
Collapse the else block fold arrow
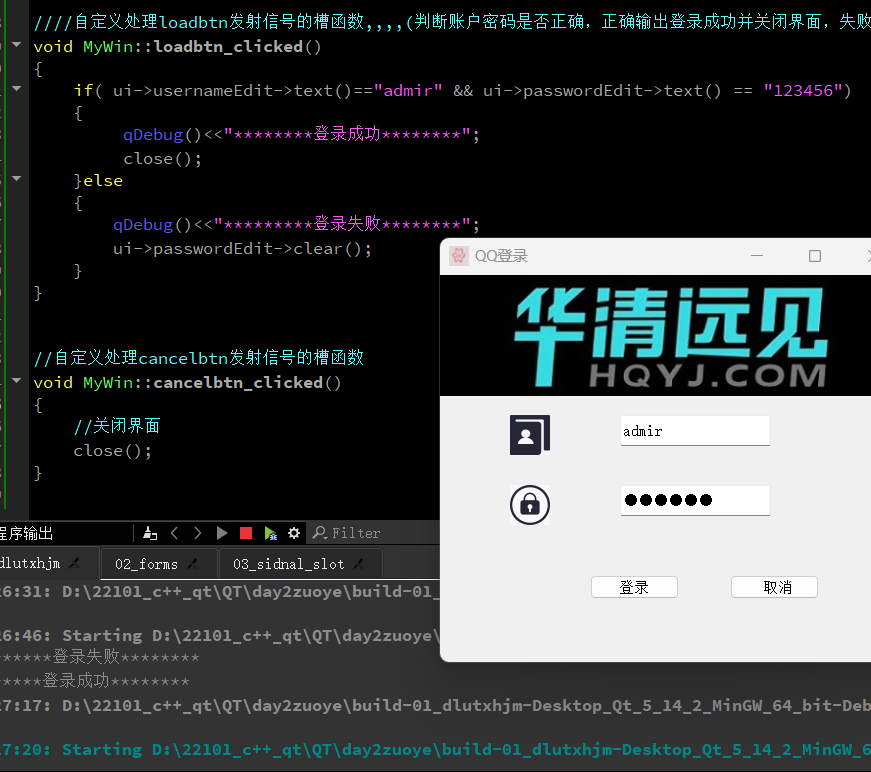[x=17, y=178]
